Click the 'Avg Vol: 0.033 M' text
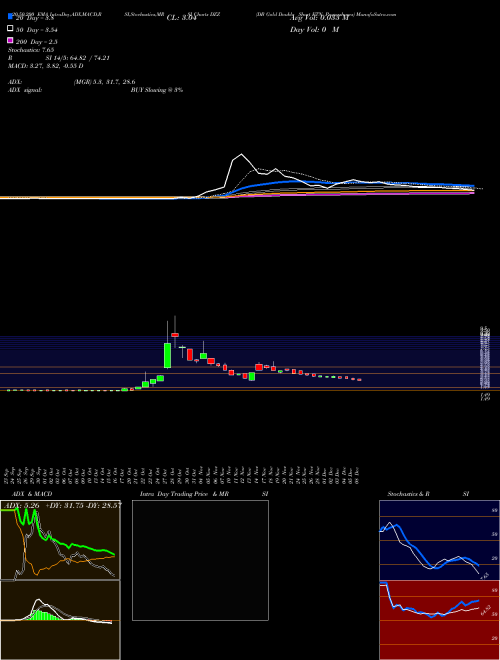The image size is (500, 660). pos(319,18)
